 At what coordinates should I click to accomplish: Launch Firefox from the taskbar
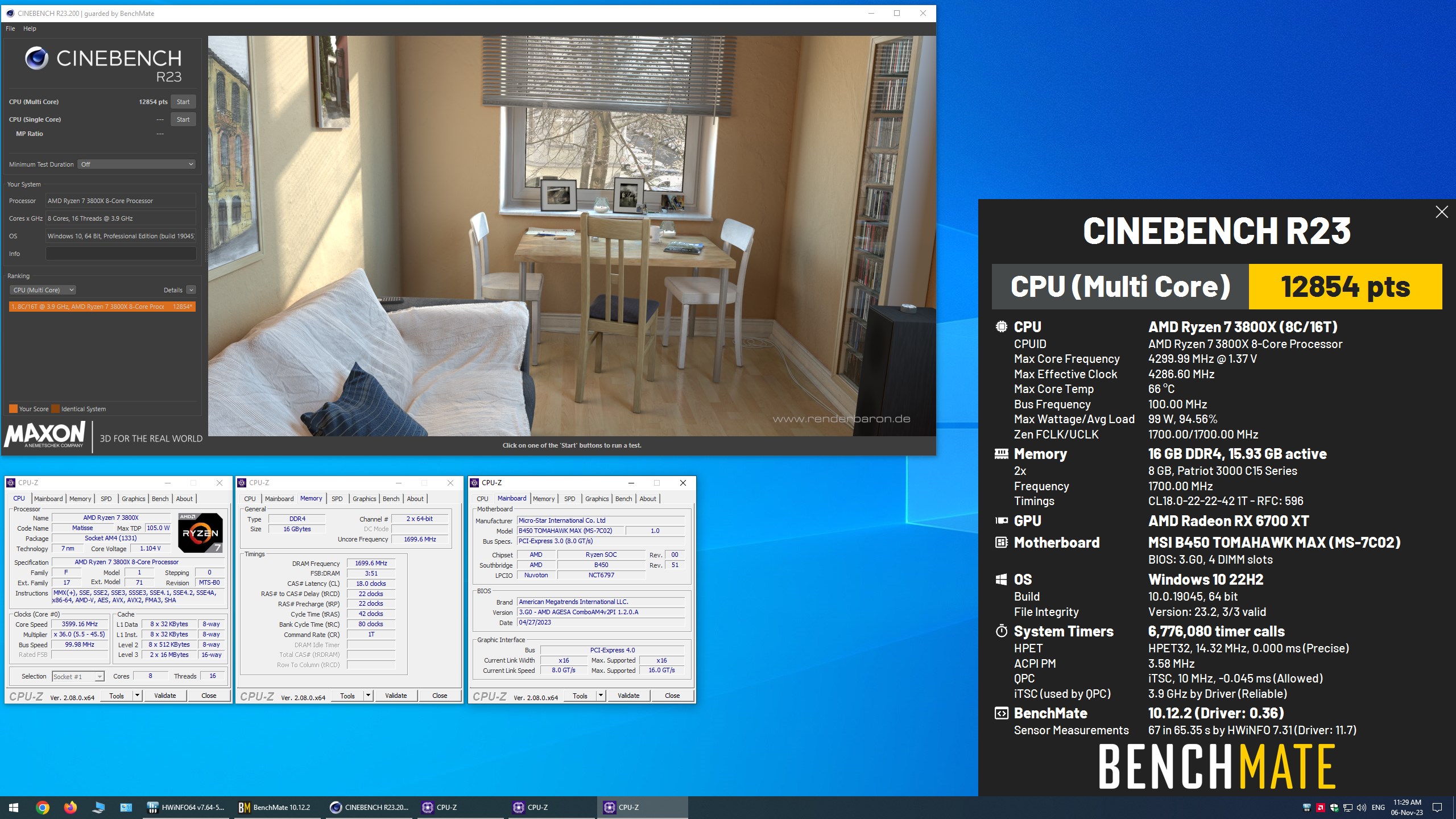(x=70, y=808)
